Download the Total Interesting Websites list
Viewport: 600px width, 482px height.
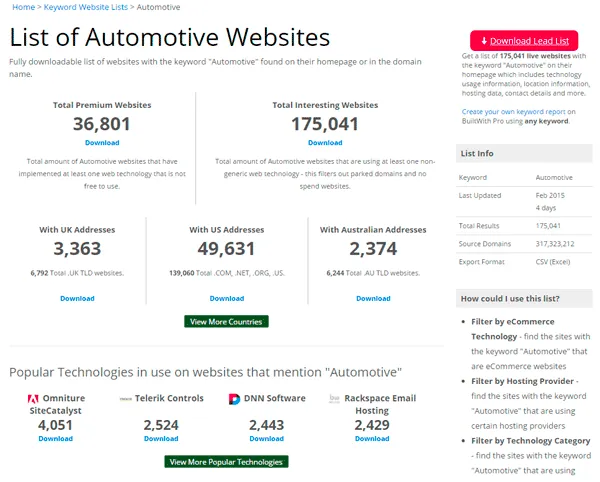325,143
